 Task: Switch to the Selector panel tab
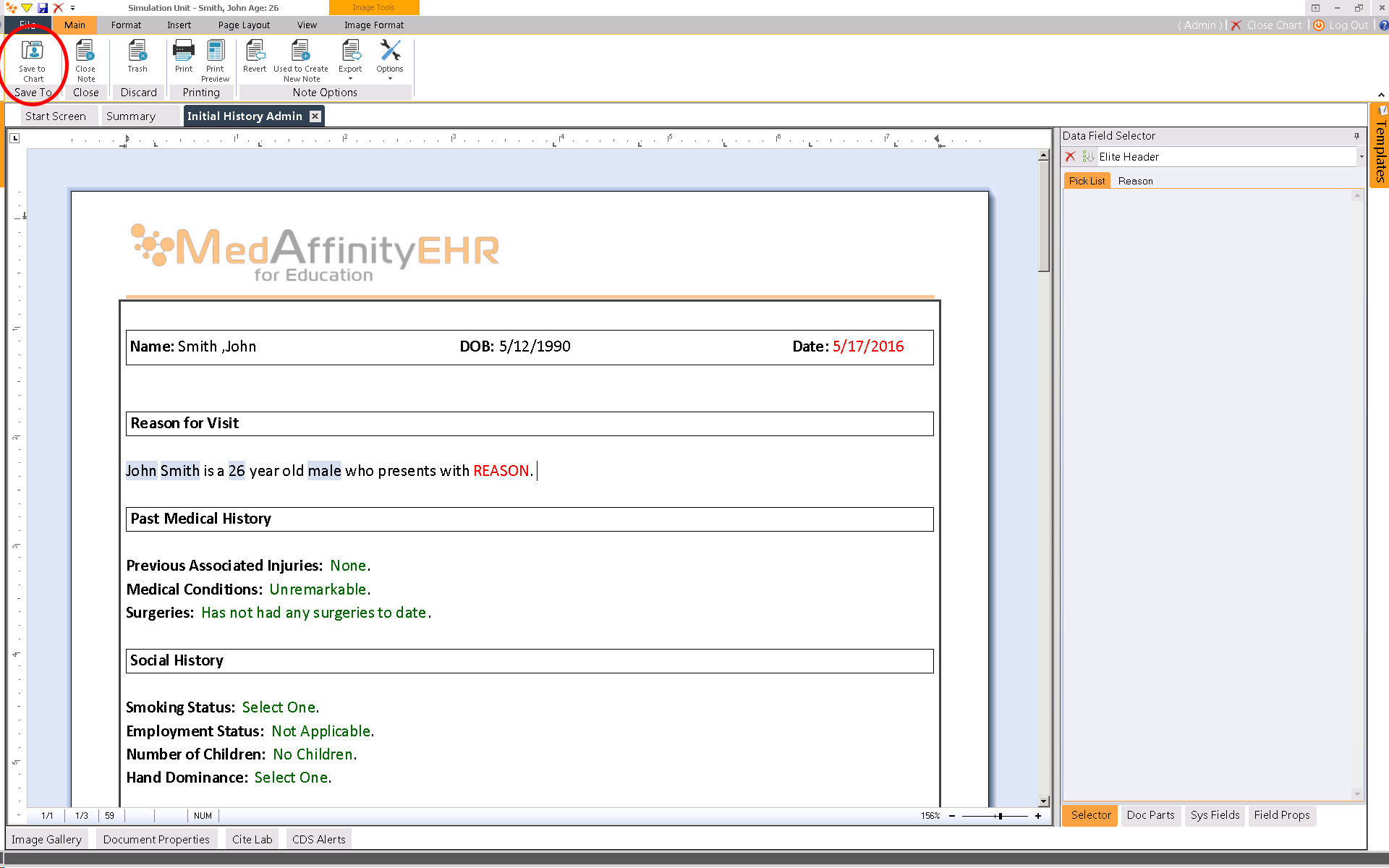point(1091,815)
